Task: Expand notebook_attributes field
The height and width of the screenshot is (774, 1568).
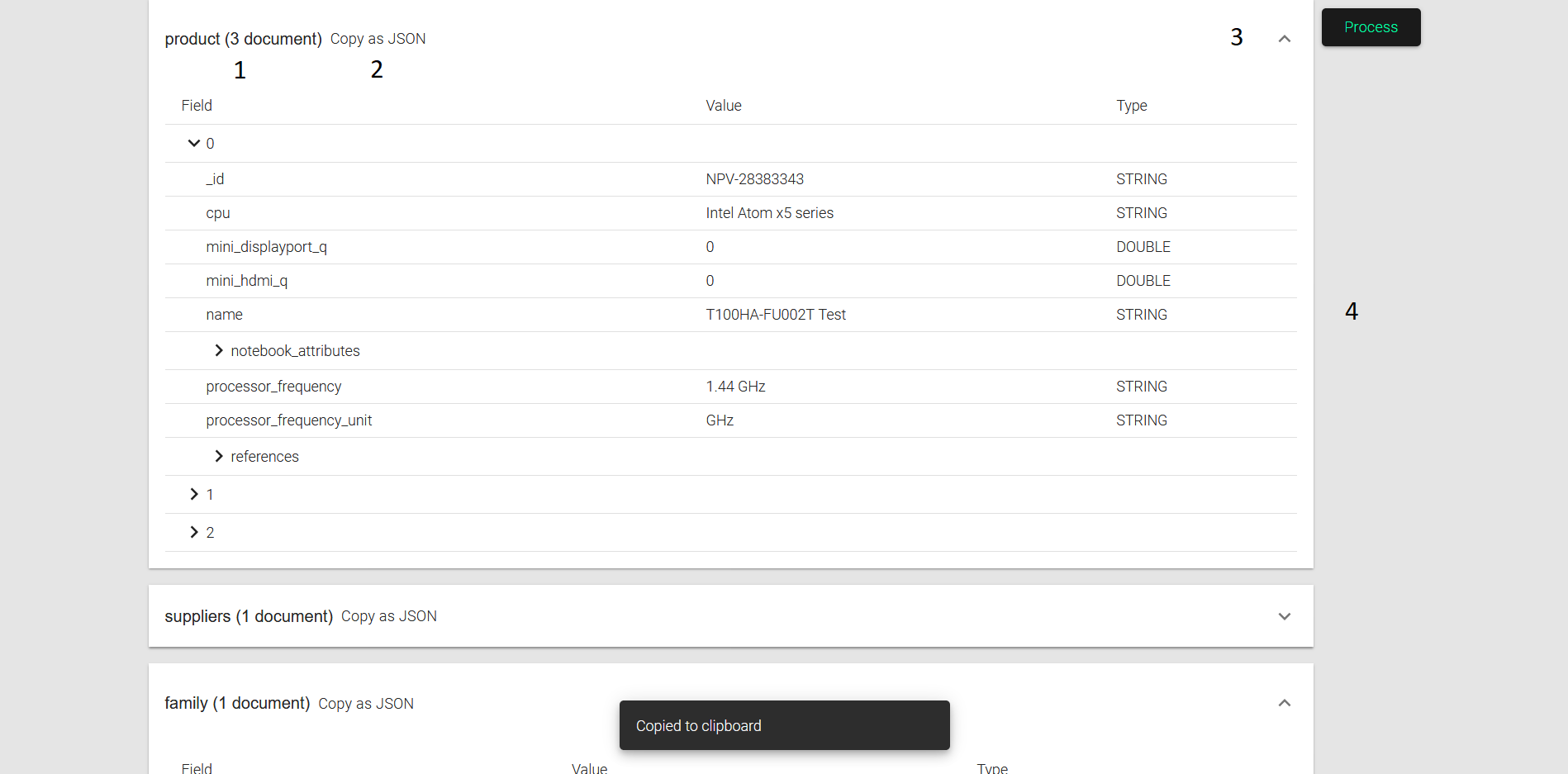Action: click(x=219, y=350)
